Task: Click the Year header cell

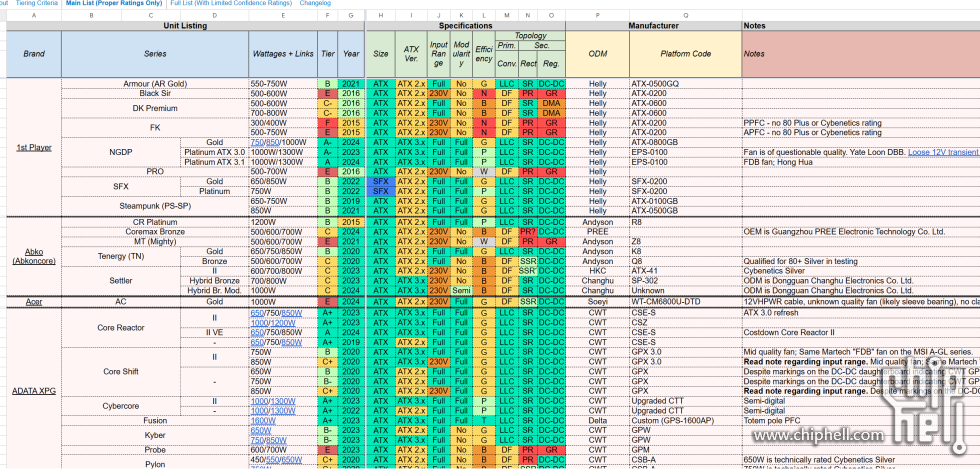Action: 351,54
